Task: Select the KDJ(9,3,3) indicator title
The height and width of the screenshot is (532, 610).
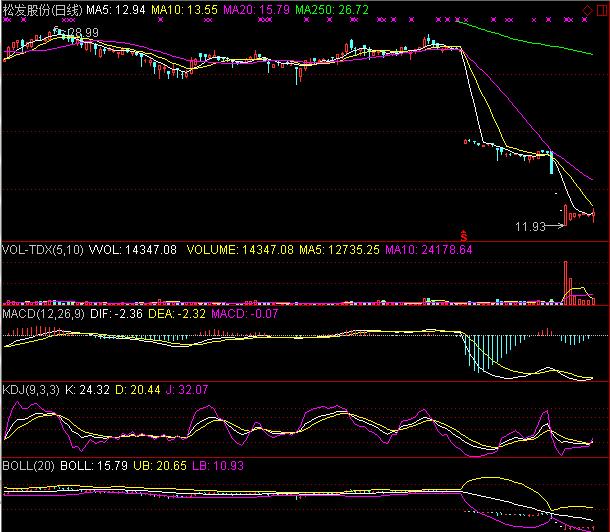Action: [31, 390]
